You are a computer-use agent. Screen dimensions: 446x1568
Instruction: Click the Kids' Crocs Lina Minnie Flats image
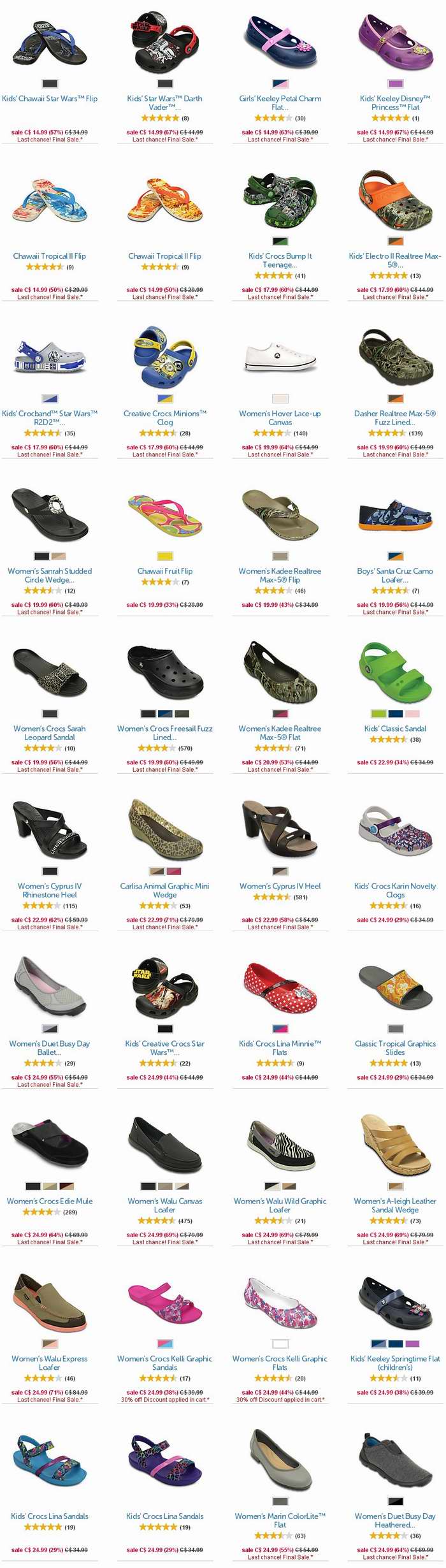(x=280, y=987)
